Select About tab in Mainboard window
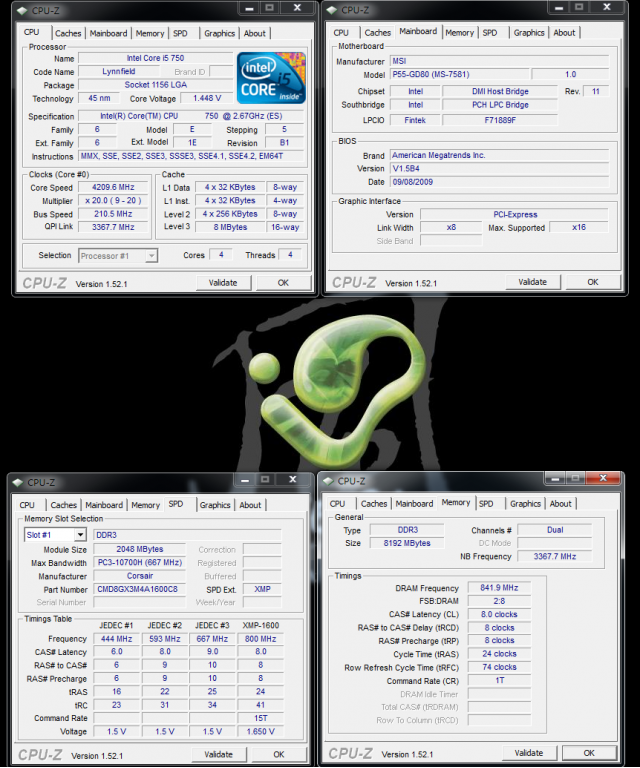This screenshot has width=640, height=768. point(564,33)
